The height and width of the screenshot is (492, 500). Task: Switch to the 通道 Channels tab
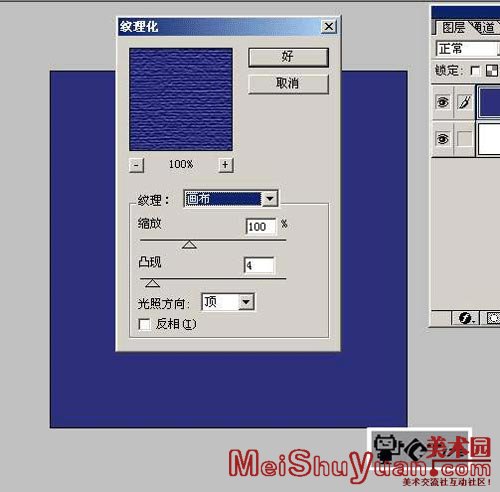click(485, 28)
